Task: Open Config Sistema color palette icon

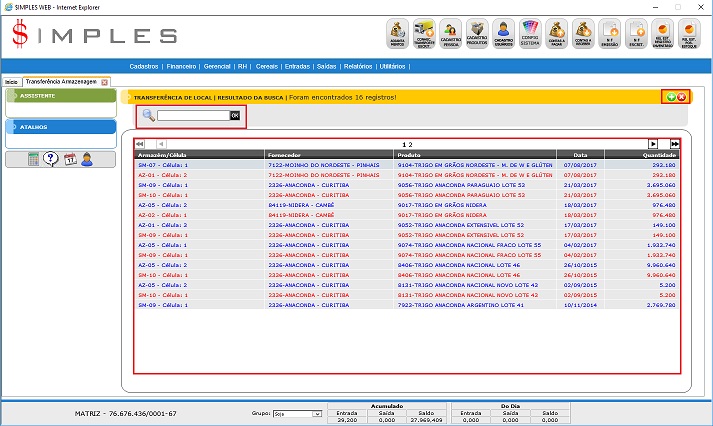Action: coord(531,34)
